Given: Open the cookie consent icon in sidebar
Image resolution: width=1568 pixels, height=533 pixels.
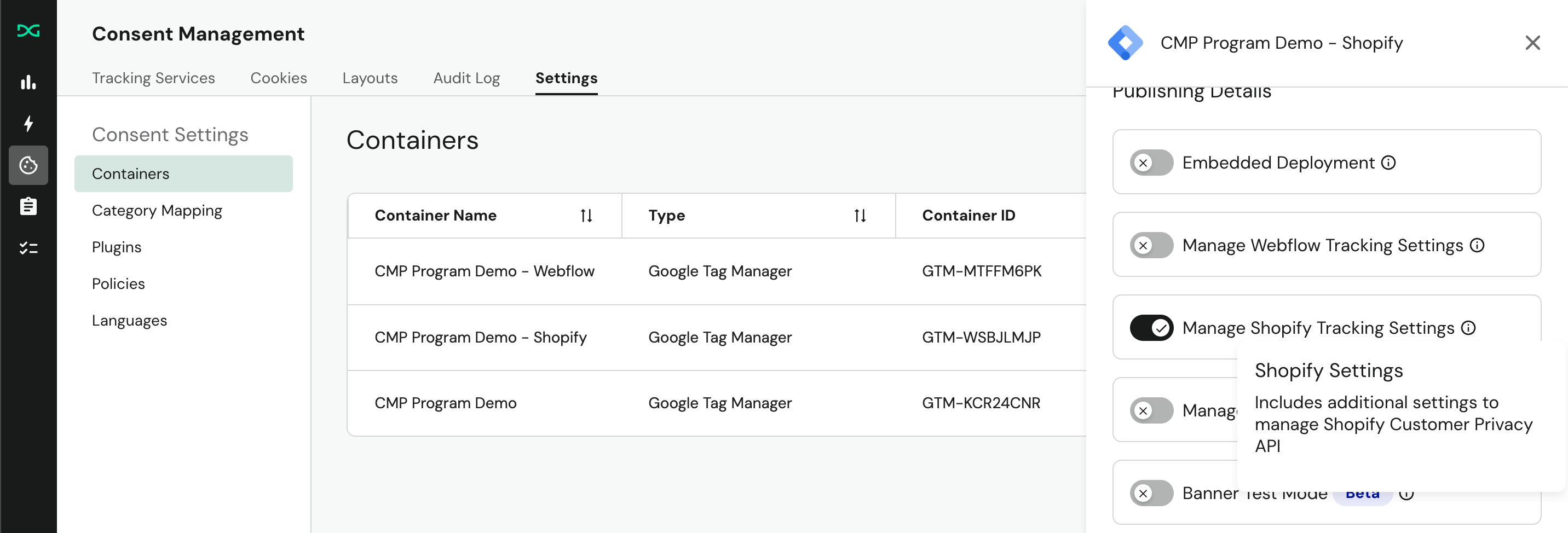Looking at the screenshot, I should pyautogui.click(x=28, y=165).
